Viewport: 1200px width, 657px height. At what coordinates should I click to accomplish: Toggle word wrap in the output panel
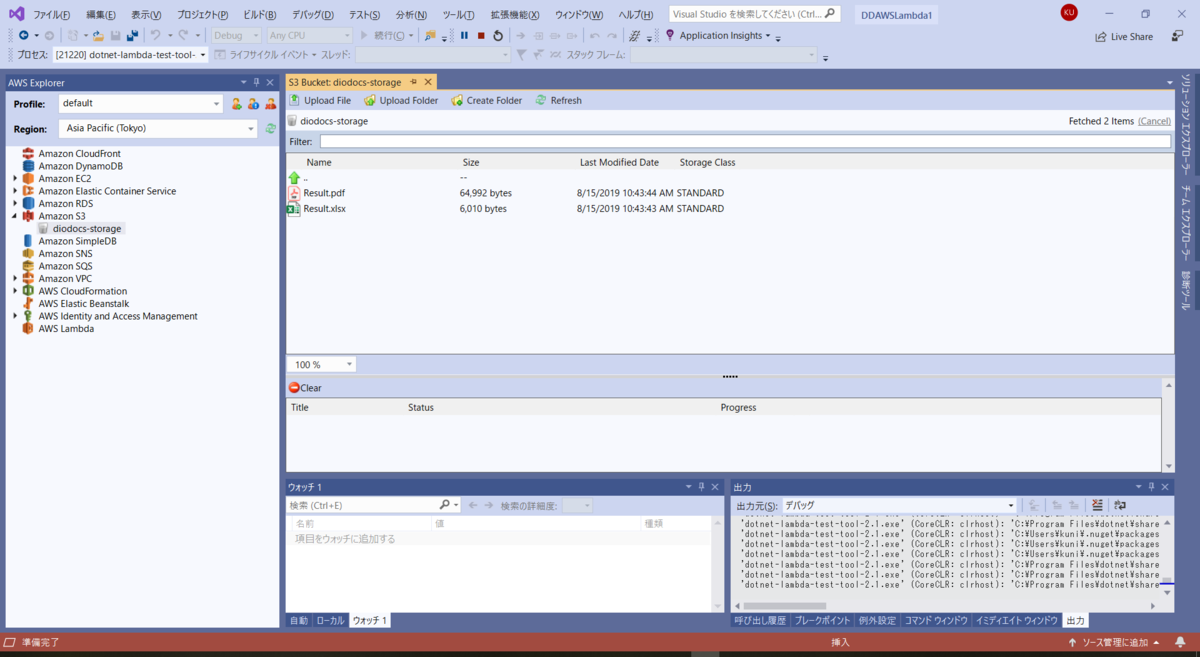click(1120, 505)
